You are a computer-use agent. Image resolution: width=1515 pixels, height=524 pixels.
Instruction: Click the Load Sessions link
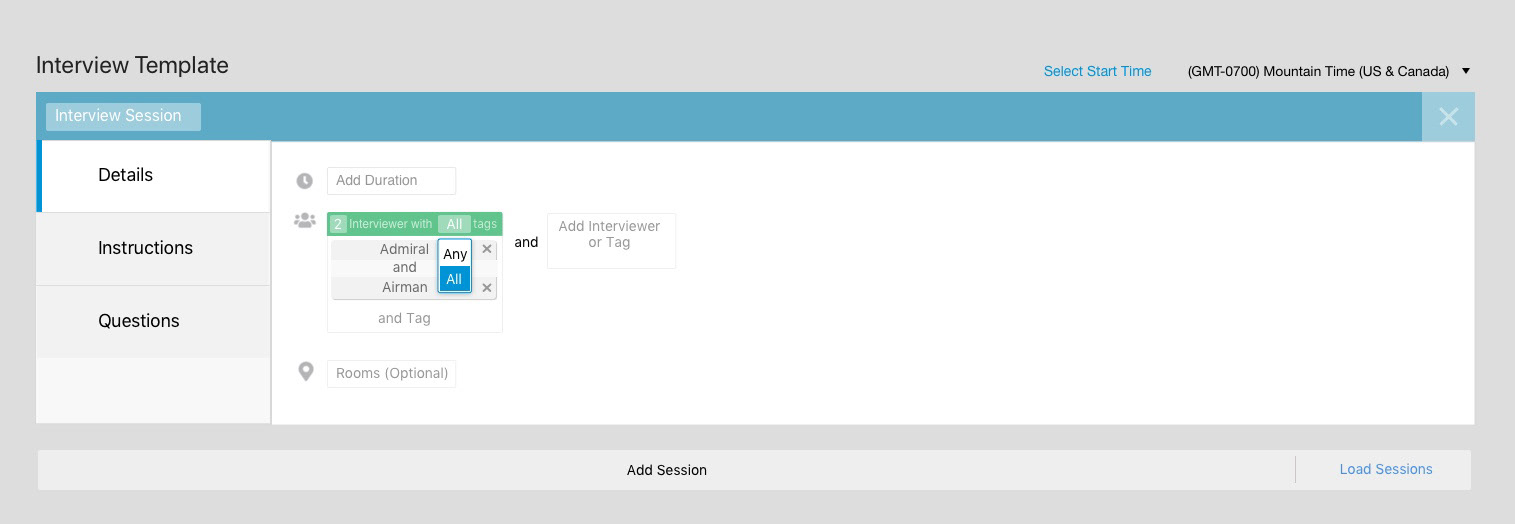click(x=1386, y=469)
